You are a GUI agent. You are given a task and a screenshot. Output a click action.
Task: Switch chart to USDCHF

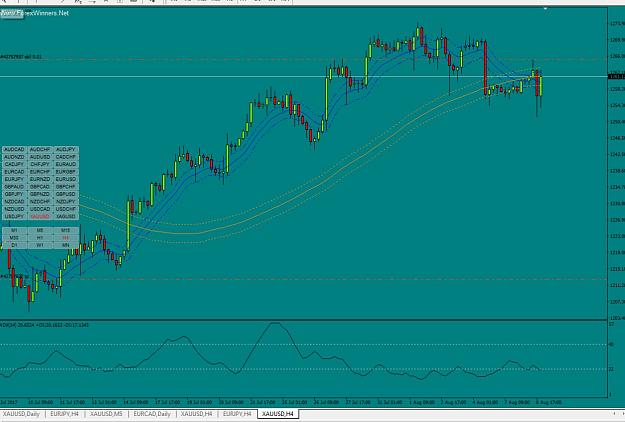coord(66,209)
